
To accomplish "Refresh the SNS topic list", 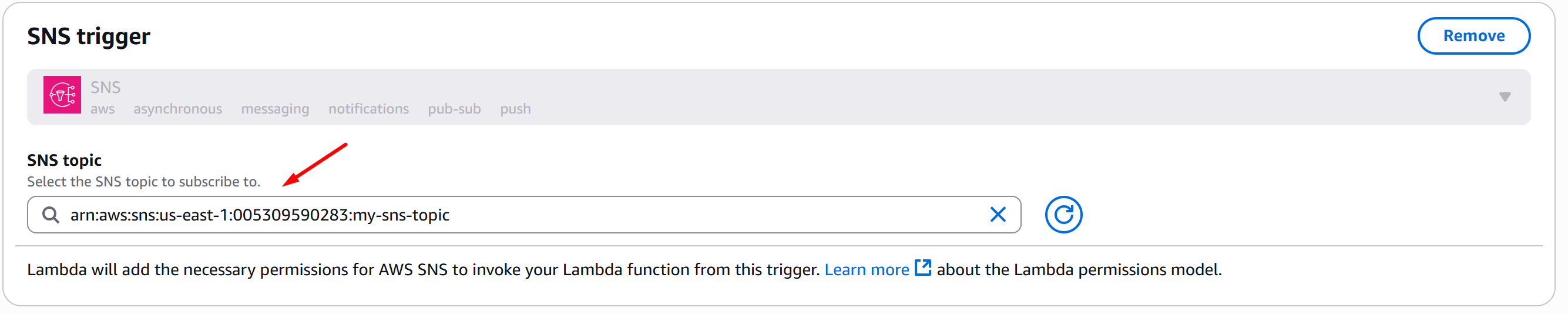I will pos(1063,215).
